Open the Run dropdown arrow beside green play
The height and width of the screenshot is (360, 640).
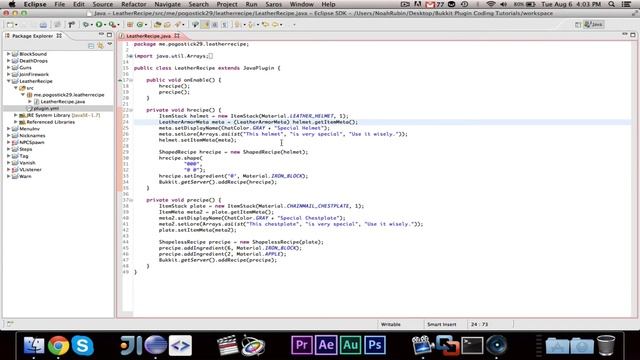point(105,24)
